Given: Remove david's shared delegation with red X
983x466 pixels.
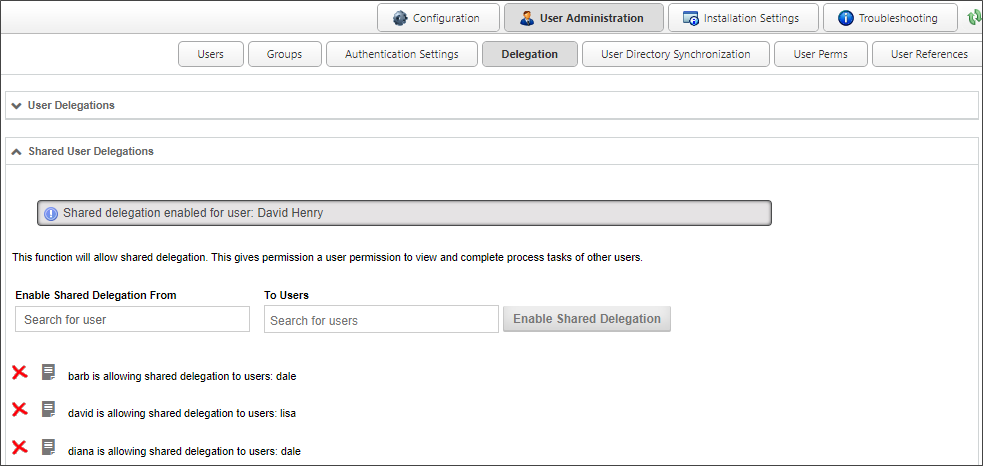Looking at the screenshot, I should click(x=19, y=409).
